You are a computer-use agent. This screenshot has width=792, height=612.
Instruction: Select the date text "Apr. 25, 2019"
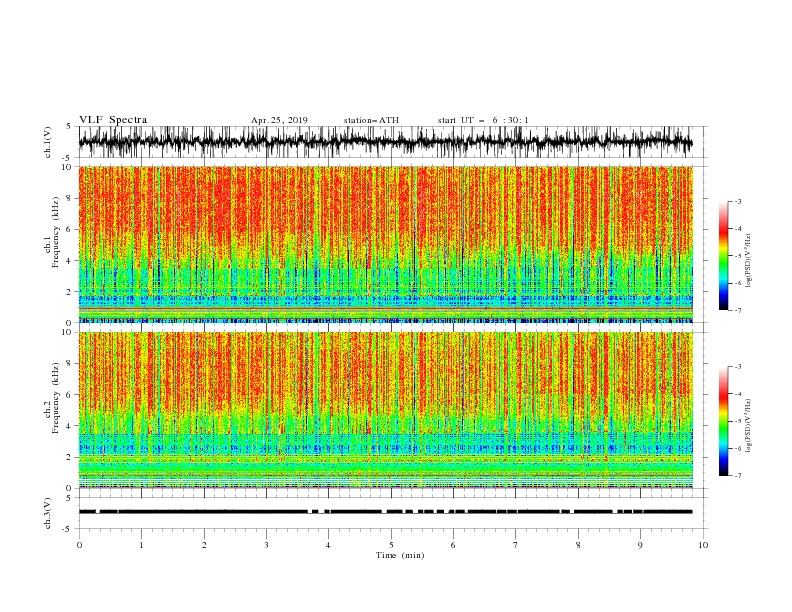[279, 120]
